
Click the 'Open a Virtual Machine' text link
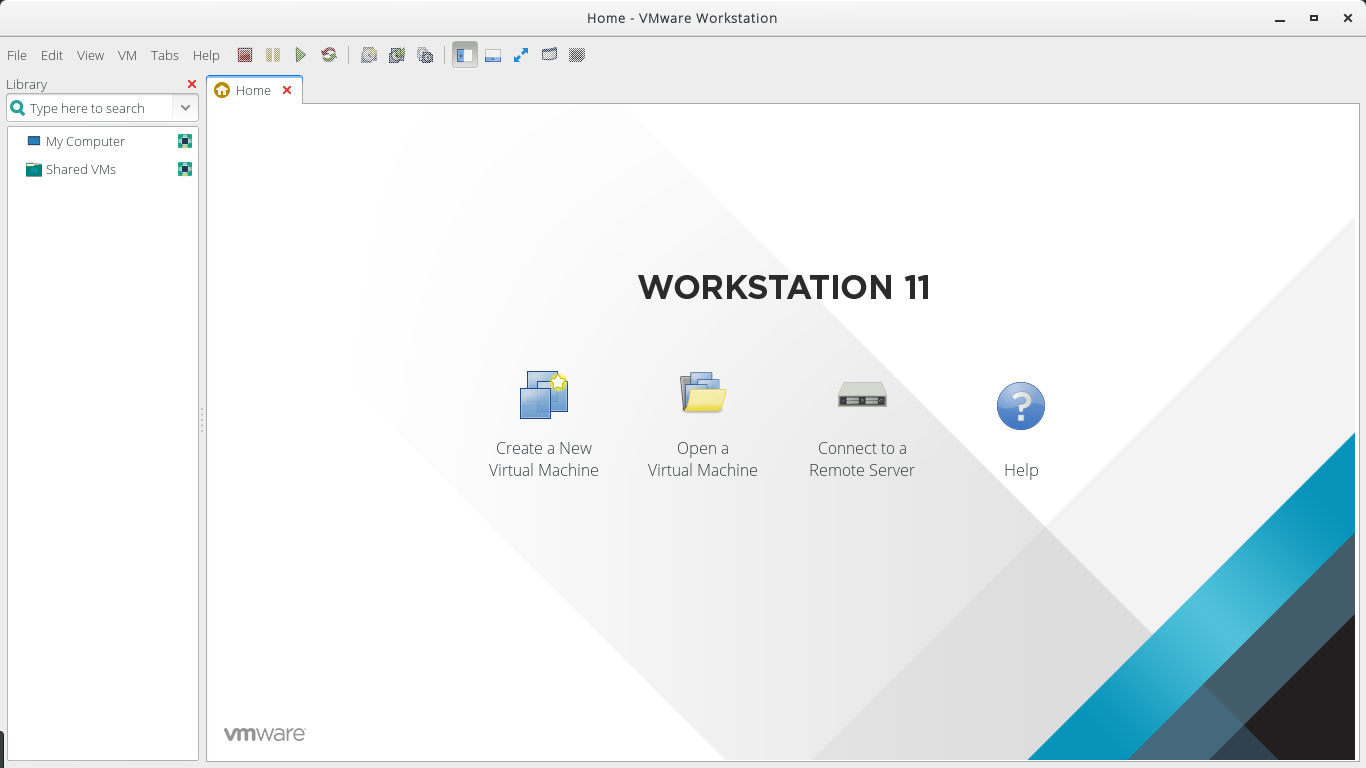pyautogui.click(x=703, y=459)
